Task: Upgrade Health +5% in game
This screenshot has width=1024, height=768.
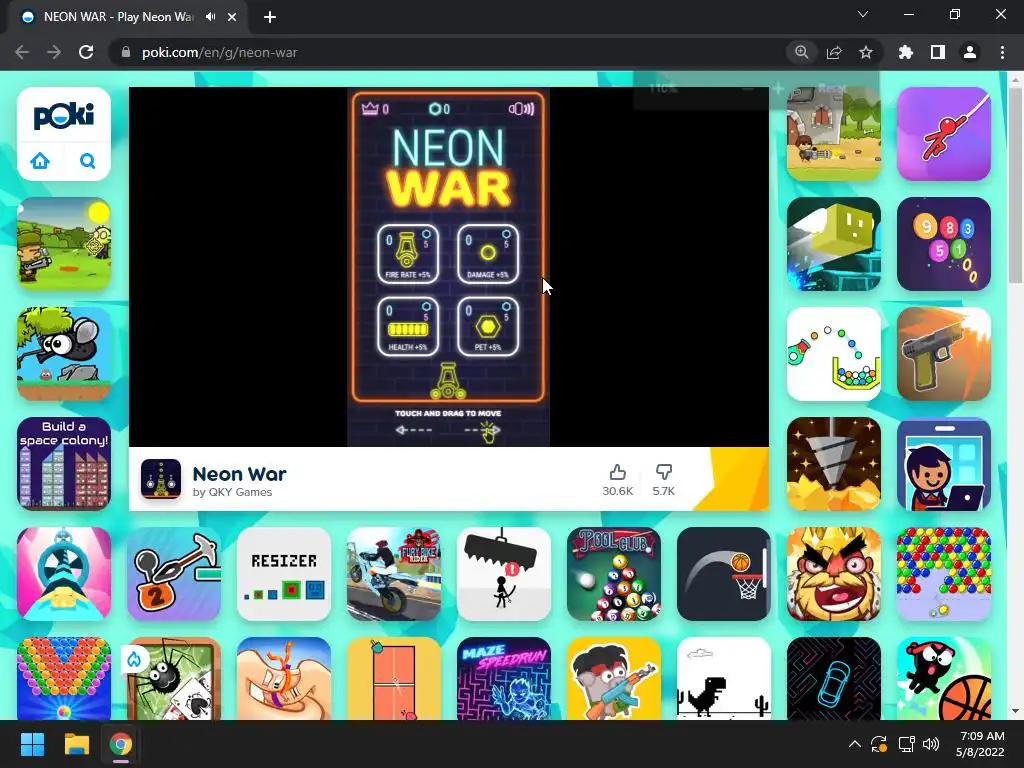Action: (408, 327)
